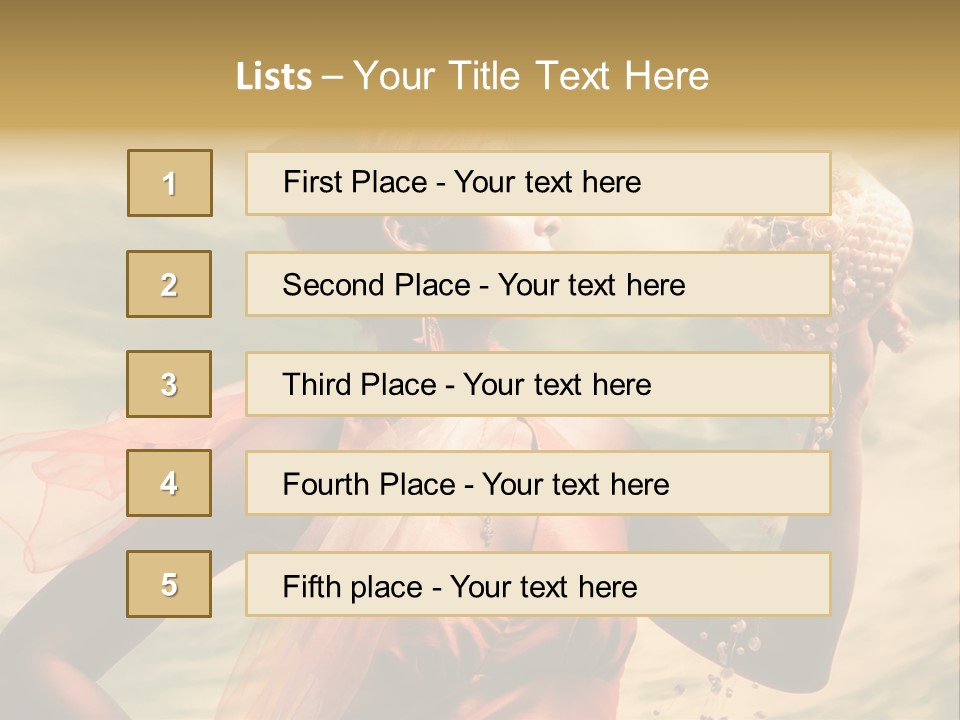Click the "Third Place" text bar
The width and height of the screenshot is (960, 720).
538,384
